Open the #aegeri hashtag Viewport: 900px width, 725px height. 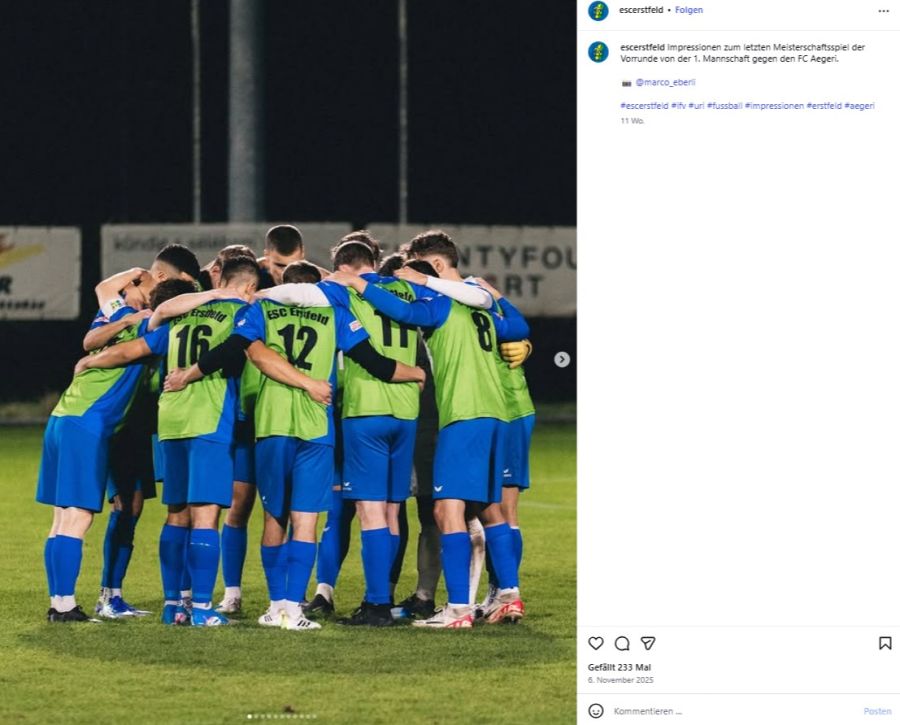click(859, 106)
